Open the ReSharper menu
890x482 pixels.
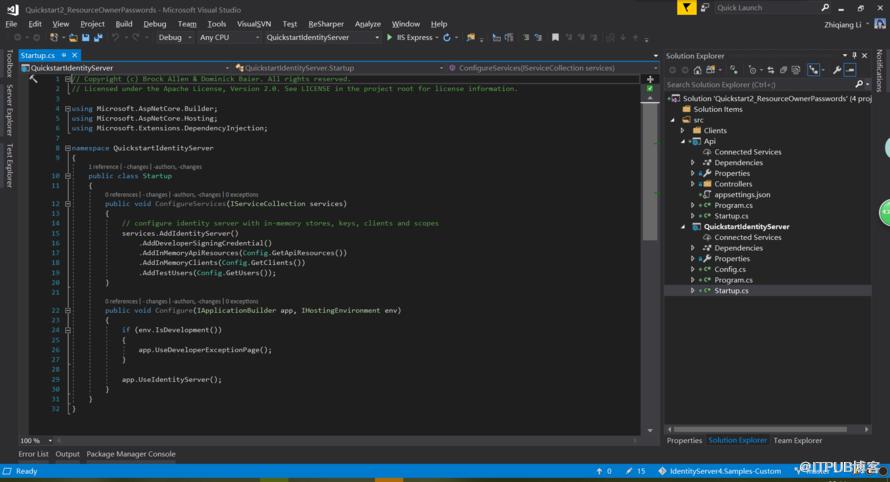326,24
